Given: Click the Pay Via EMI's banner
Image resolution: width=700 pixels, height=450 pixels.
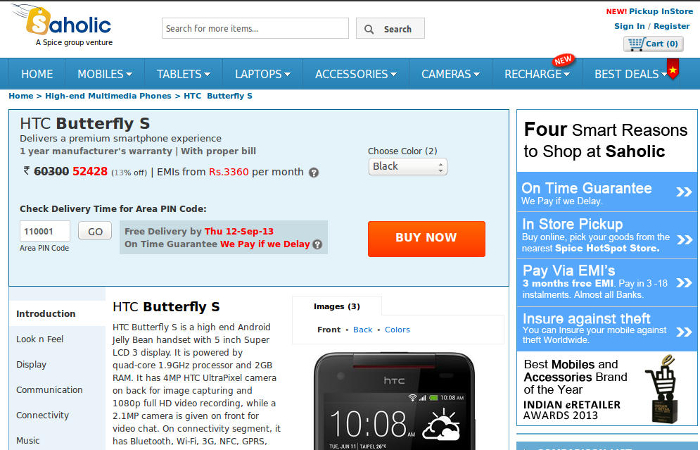Looking at the screenshot, I should (x=607, y=283).
